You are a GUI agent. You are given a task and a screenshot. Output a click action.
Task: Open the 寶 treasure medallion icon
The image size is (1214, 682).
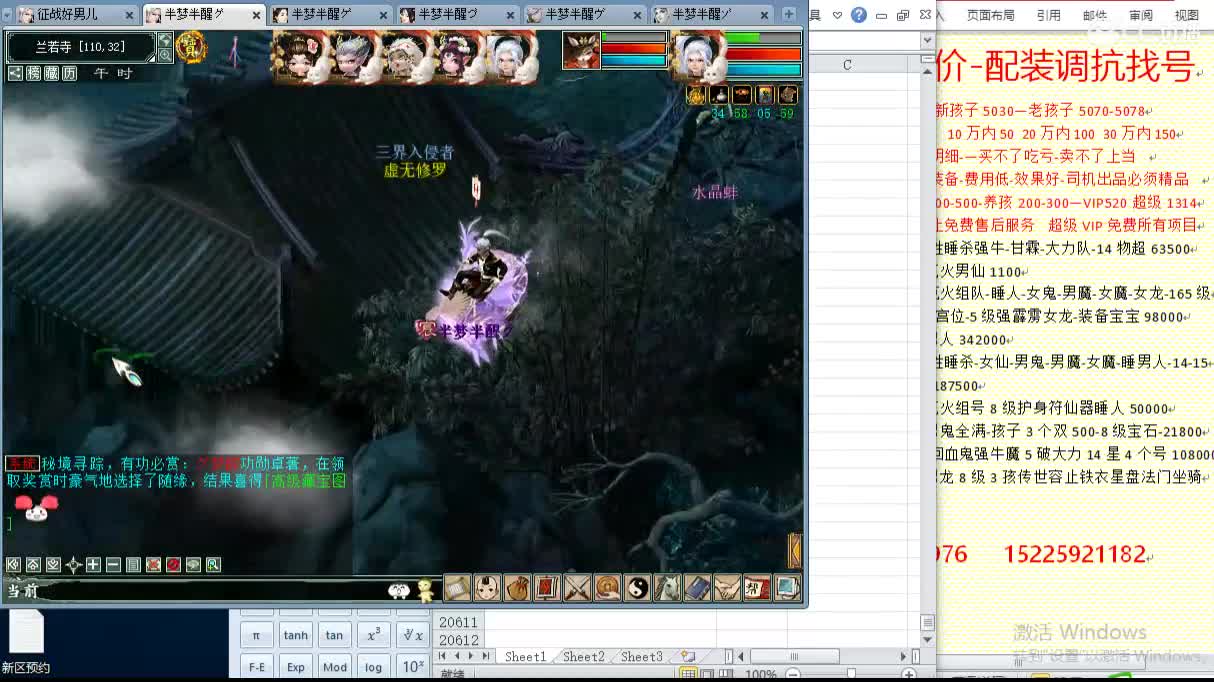tap(191, 46)
